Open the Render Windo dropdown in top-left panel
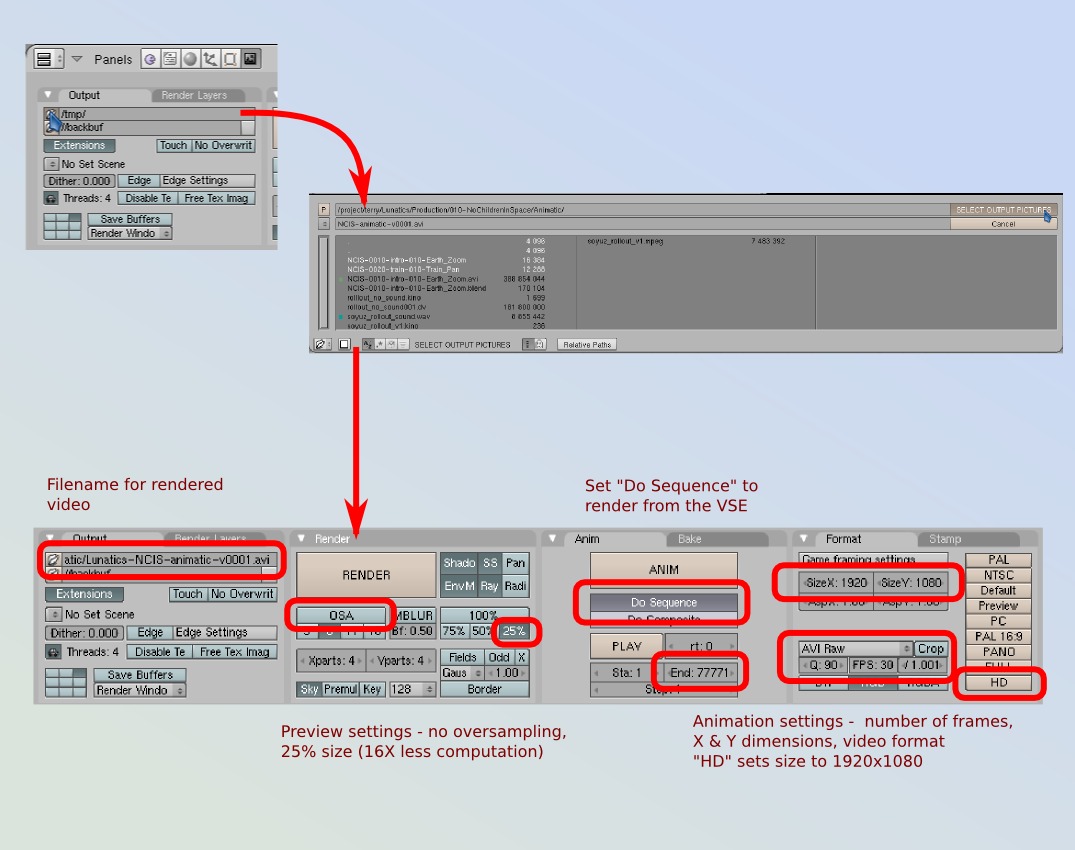This screenshot has width=1075, height=850. point(129,233)
